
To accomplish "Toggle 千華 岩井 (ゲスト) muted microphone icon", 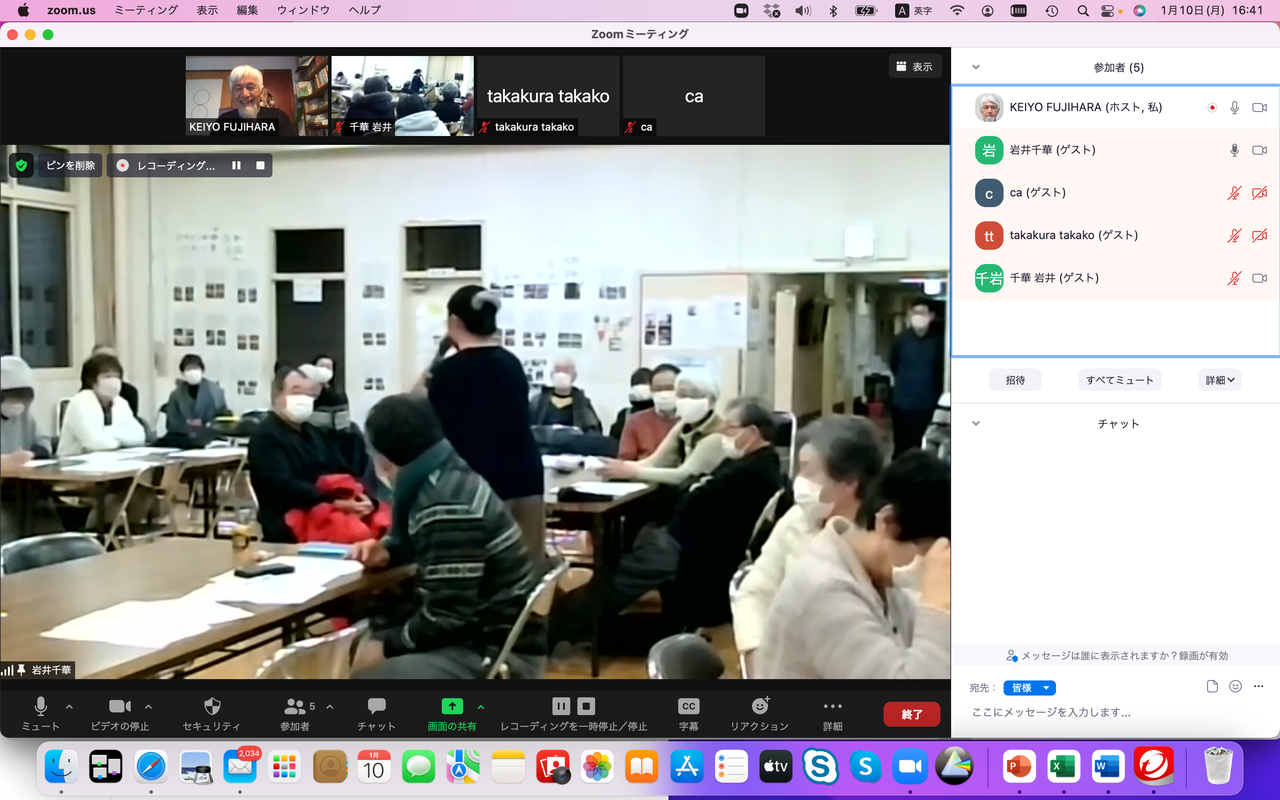I will pyautogui.click(x=1235, y=278).
